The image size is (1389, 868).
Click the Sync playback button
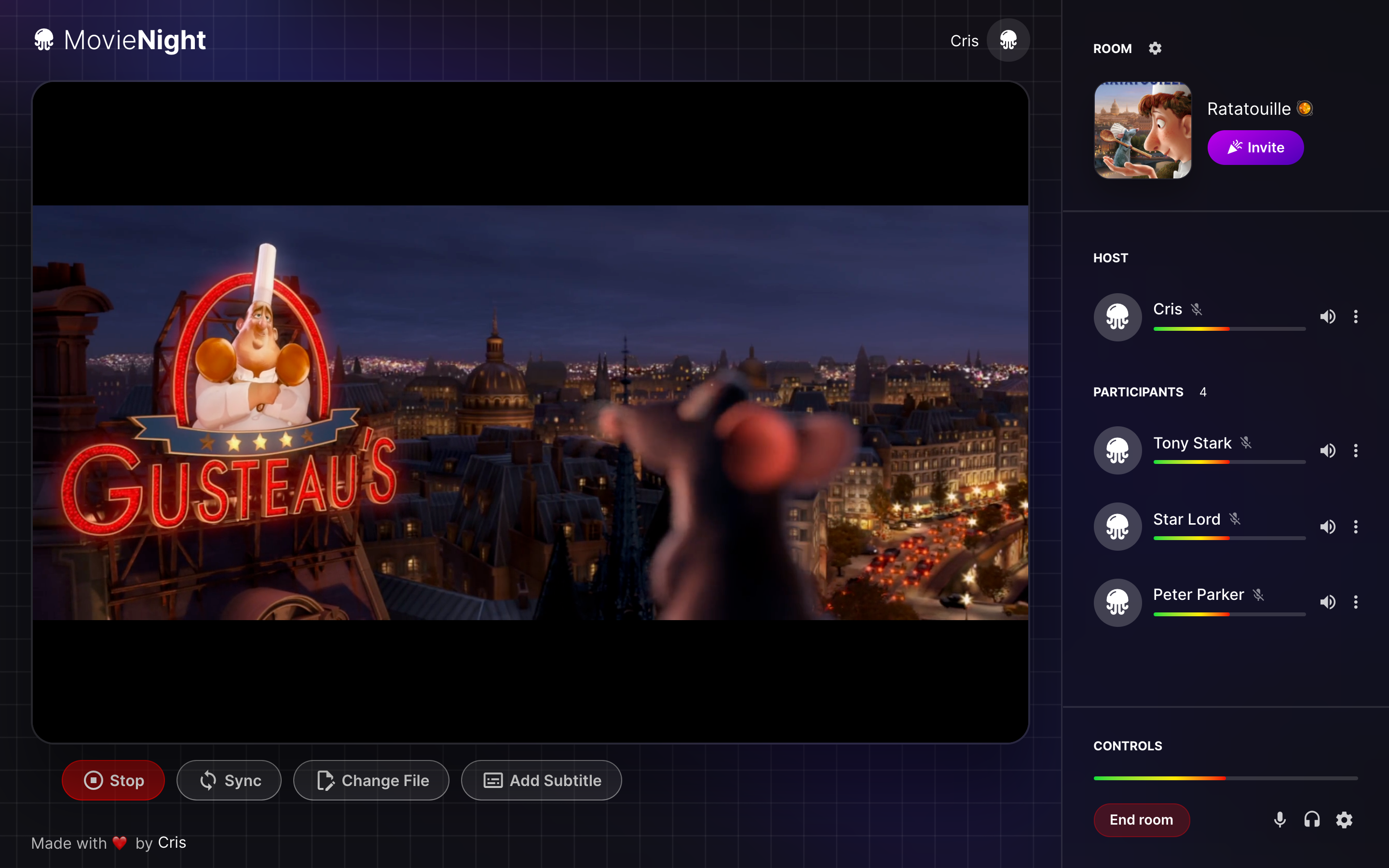click(x=229, y=780)
